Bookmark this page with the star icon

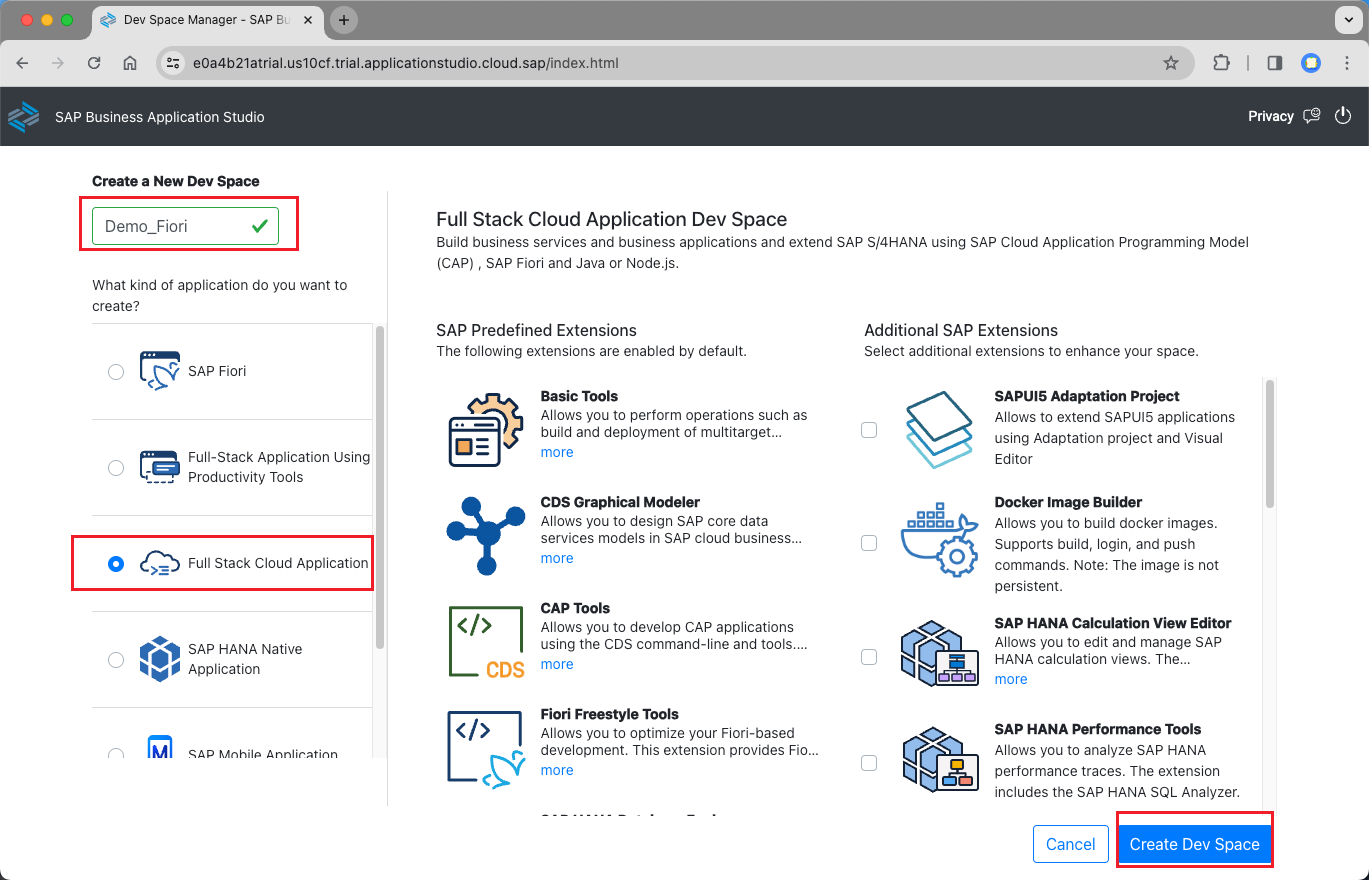tap(1170, 63)
